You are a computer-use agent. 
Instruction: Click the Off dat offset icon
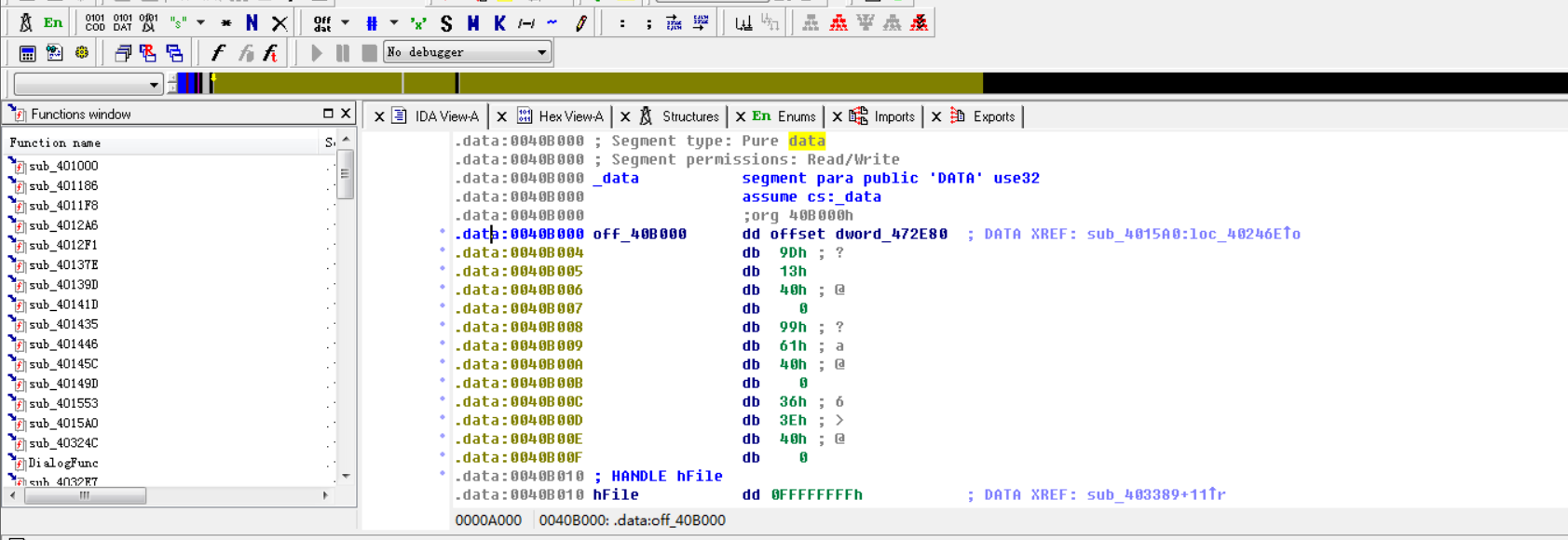click(x=322, y=22)
